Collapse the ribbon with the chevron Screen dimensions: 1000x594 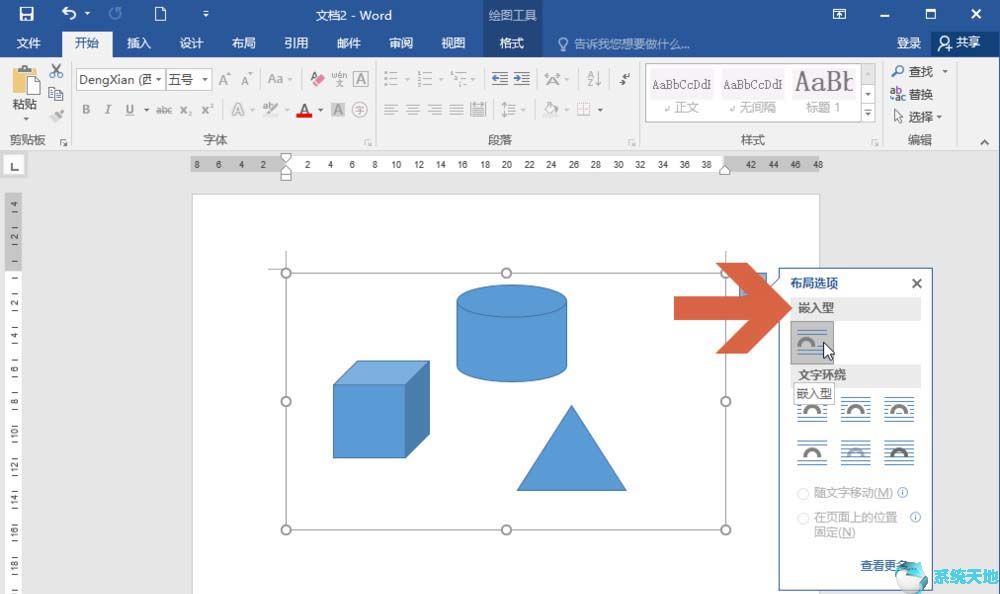coord(985,142)
